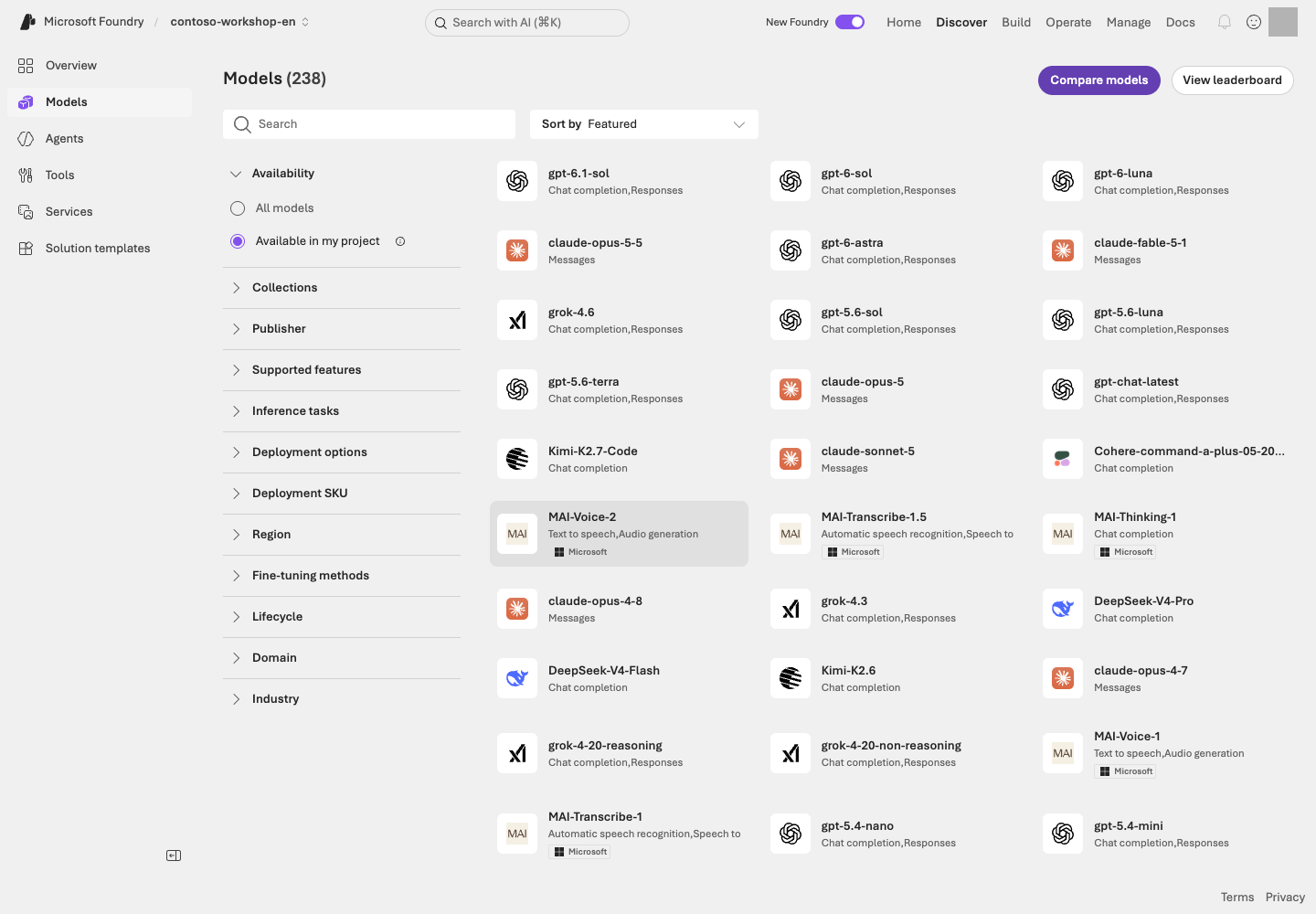Collapse the Availability filter section
Screen dimensions: 1316x914
[342, 174]
